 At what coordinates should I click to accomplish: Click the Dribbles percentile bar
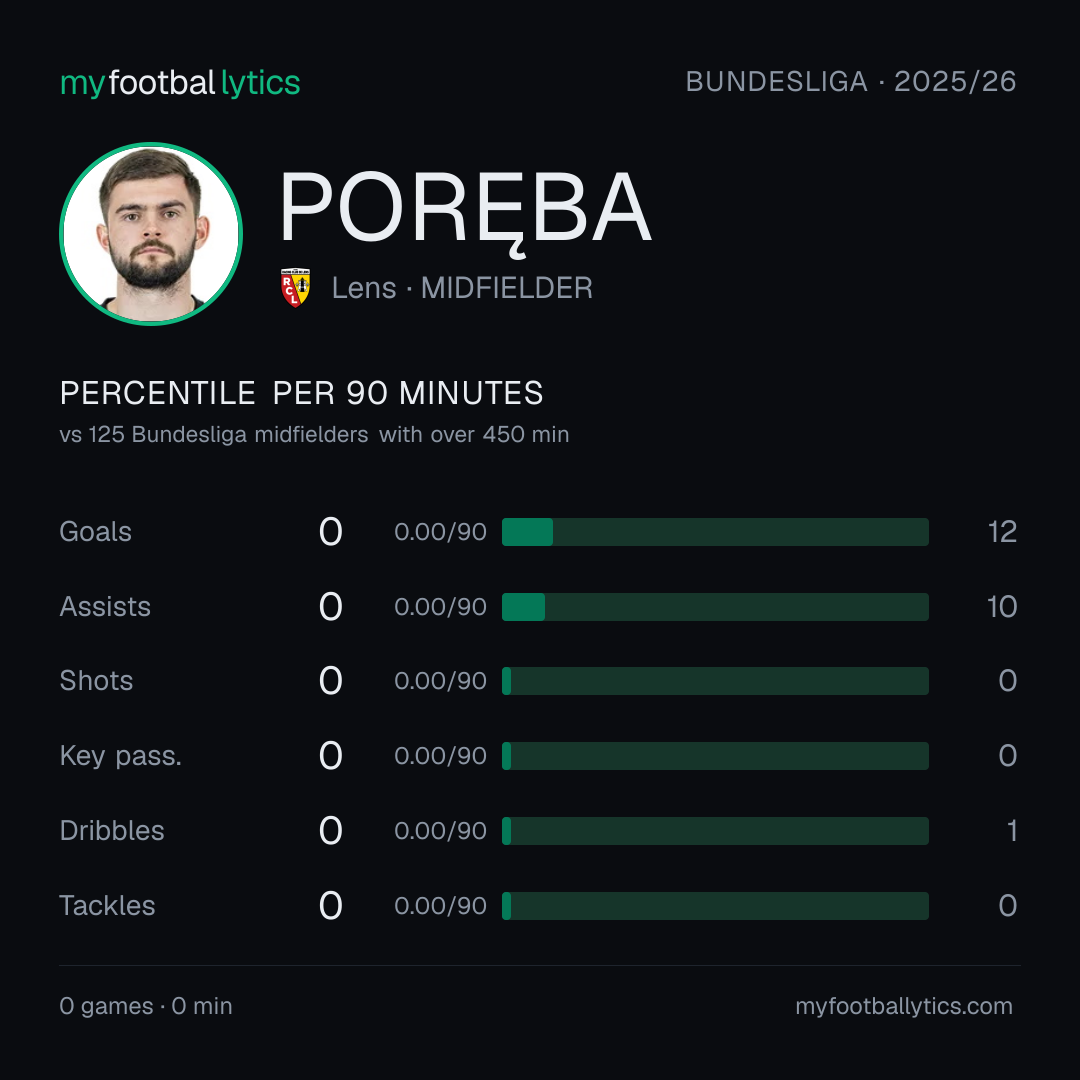(x=715, y=831)
